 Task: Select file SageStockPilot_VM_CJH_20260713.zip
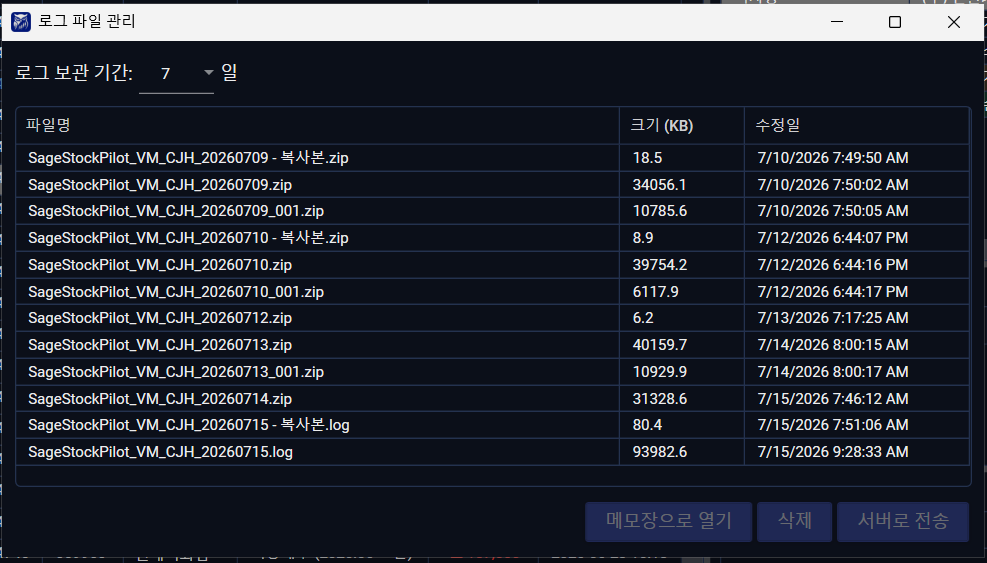160,345
